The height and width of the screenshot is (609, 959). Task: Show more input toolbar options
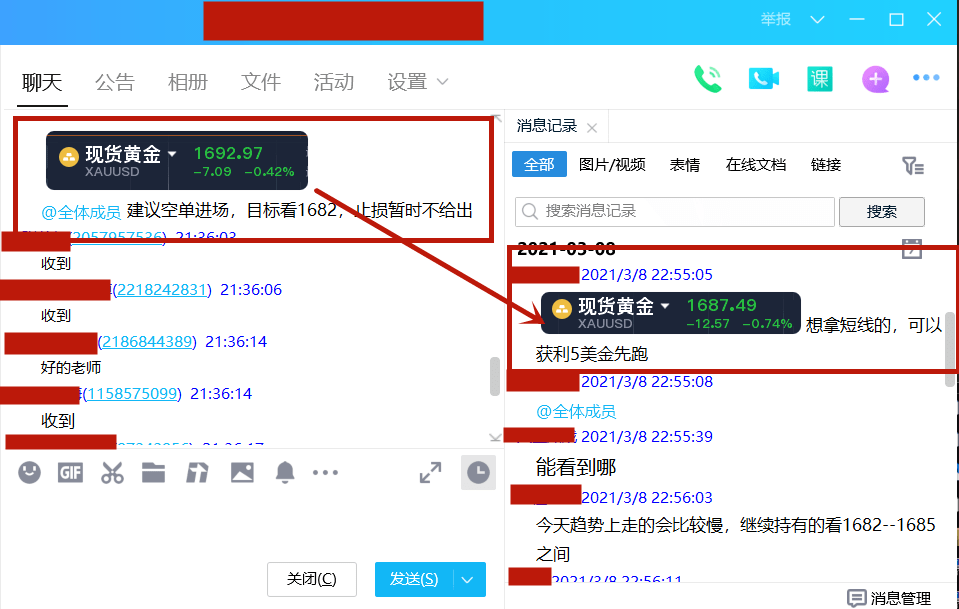(325, 472)
